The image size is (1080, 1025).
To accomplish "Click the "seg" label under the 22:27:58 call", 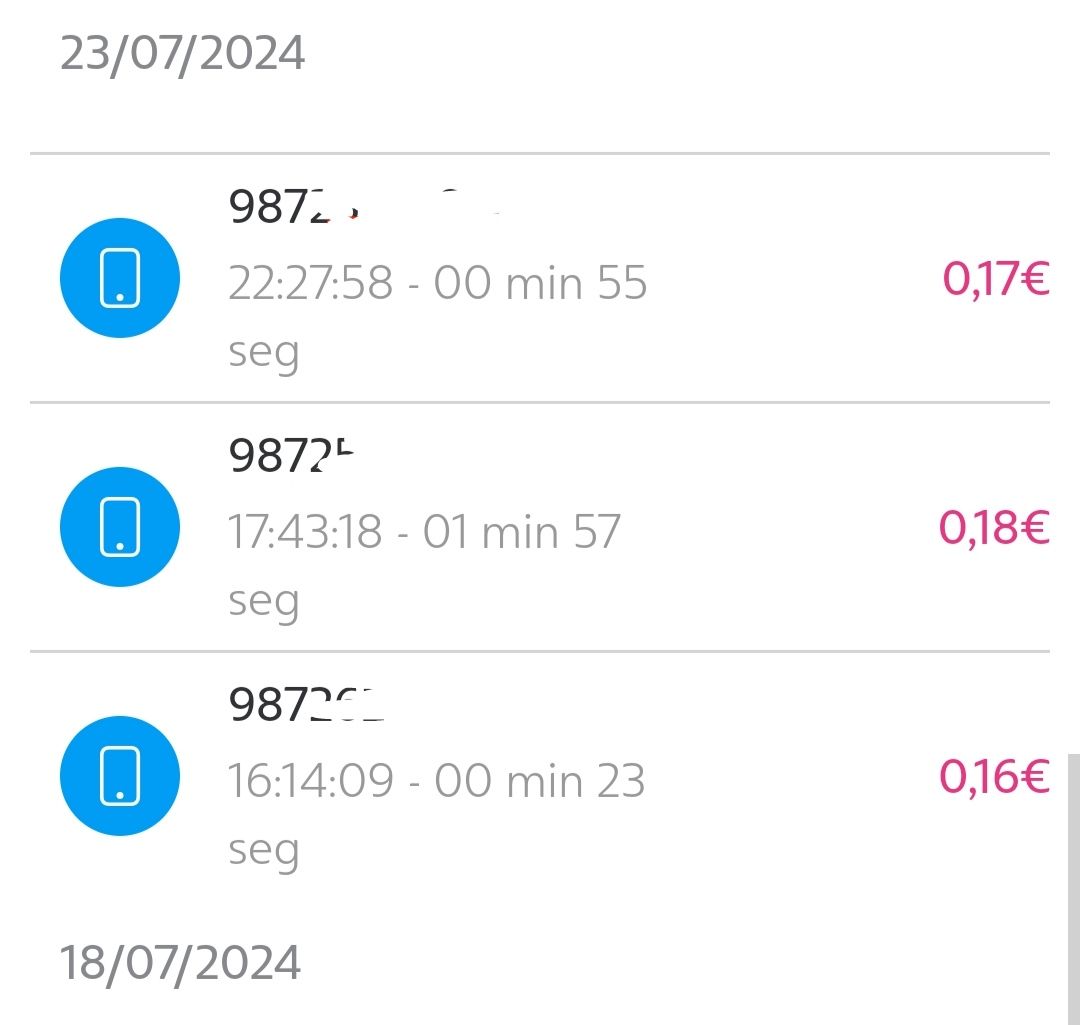I will pyautogui.click(x=263, y=352).
